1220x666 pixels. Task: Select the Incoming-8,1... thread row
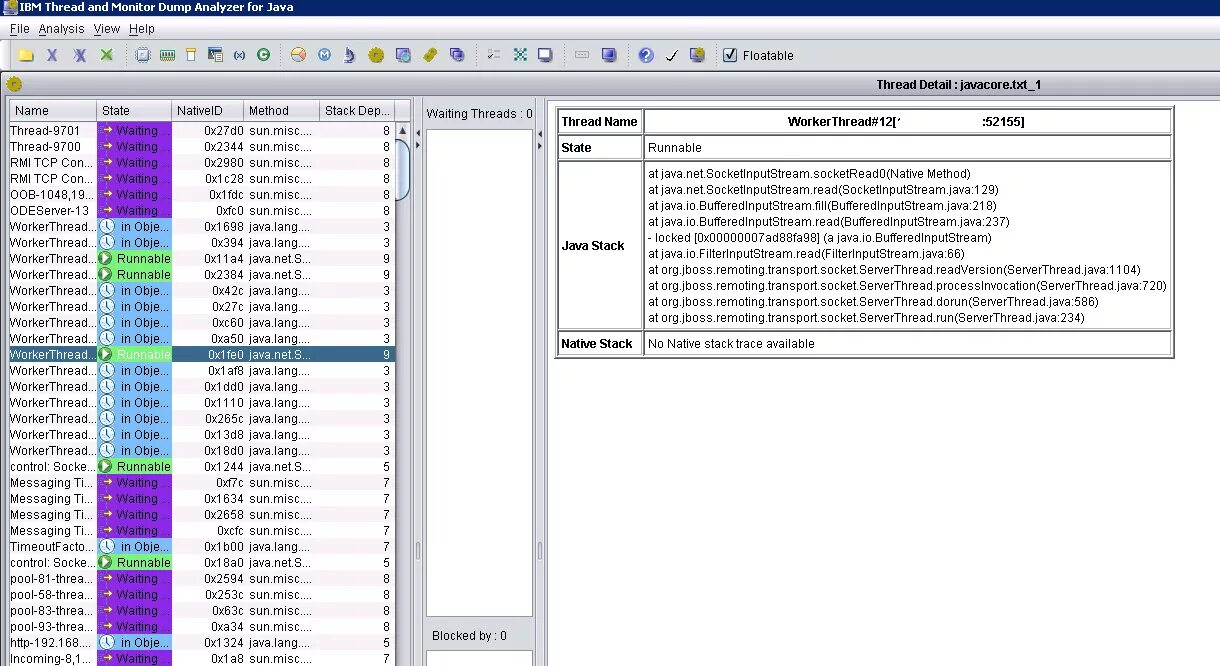[x=202, y=658]
